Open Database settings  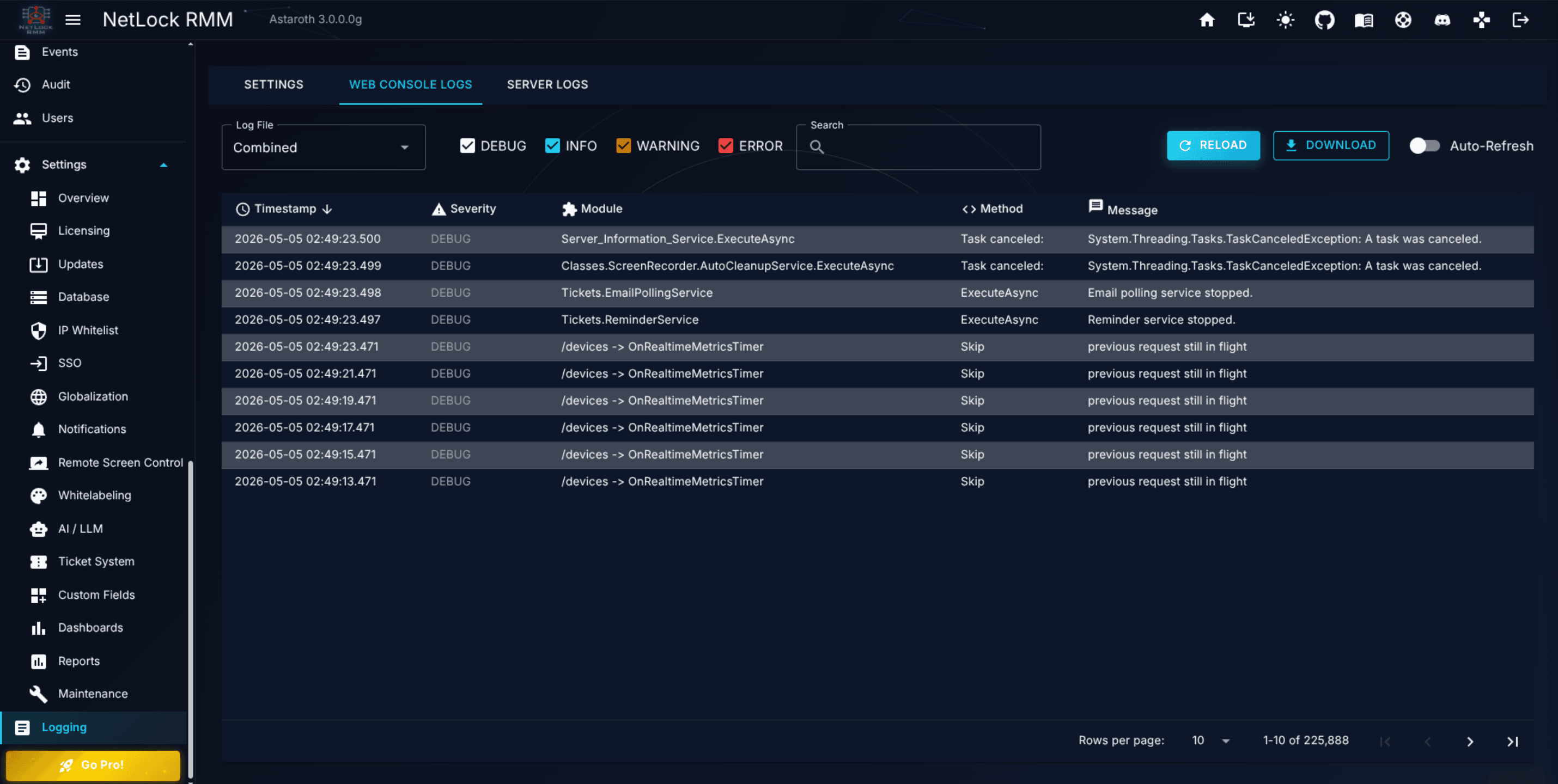pyautogui.click(x=94, y=297)
